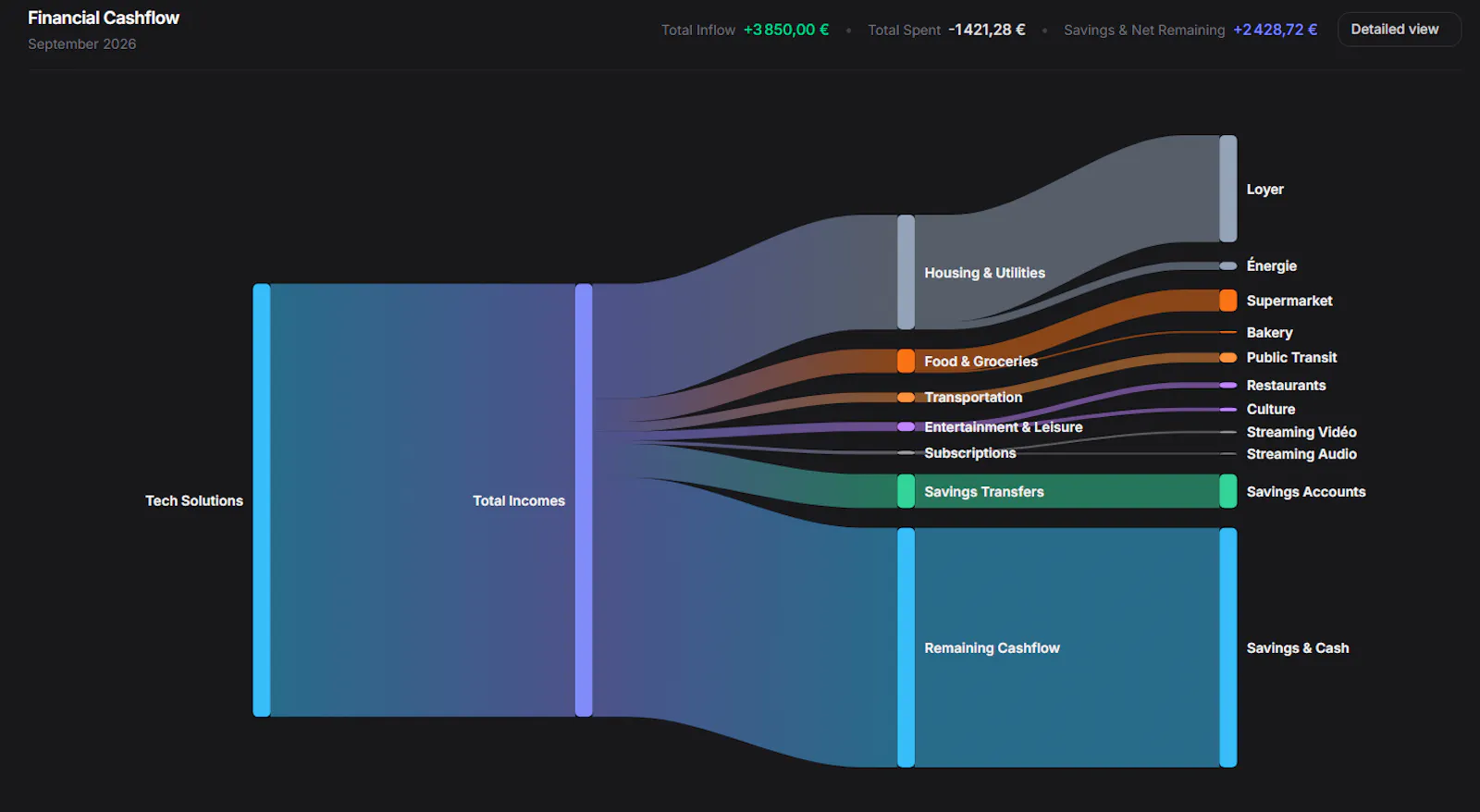This screenshot has height=812, width=1480.
Task: Click the Food & Groceries label
Action: [x=980, y=362]
